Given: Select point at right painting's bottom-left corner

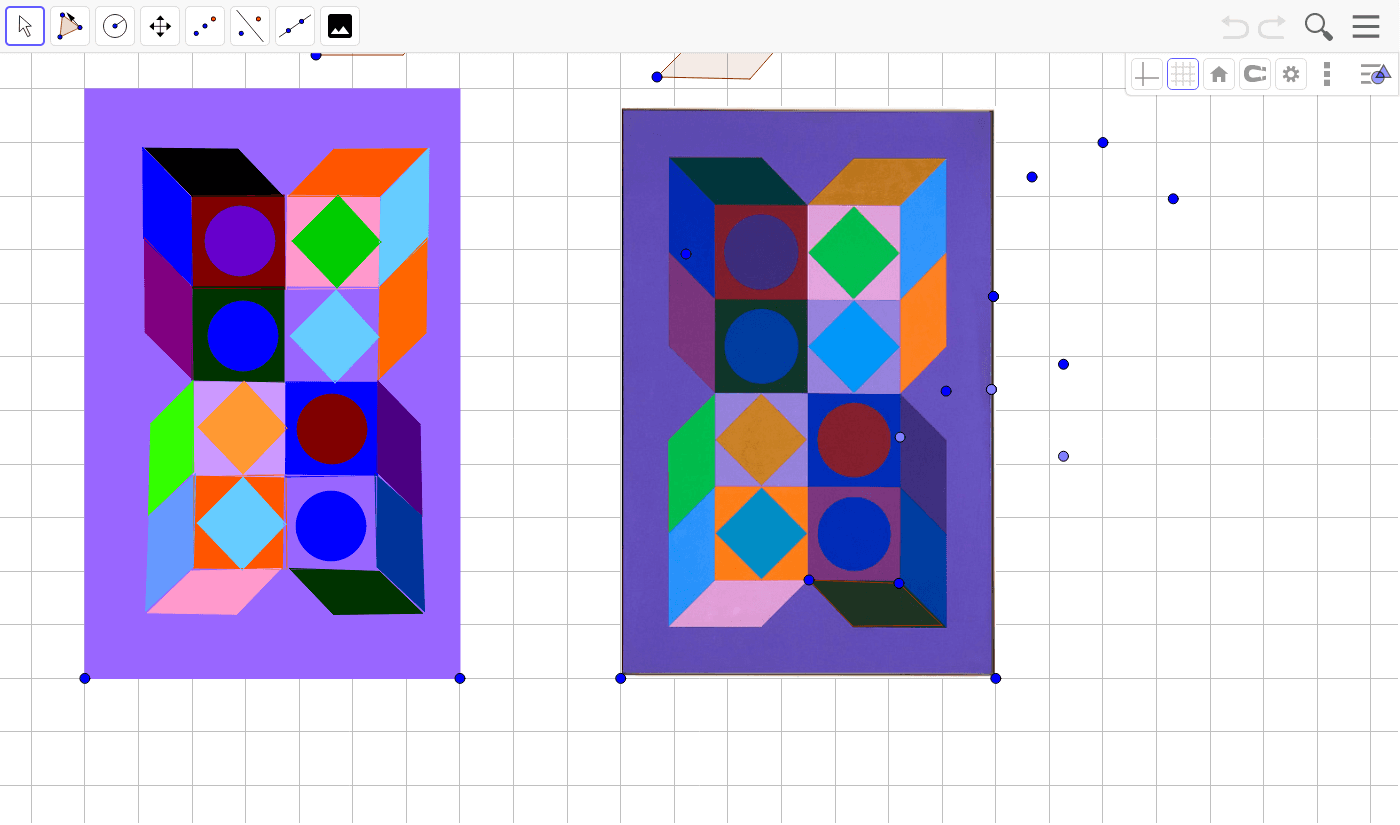Looking at the screenshot, I should (x=621, y=678).
